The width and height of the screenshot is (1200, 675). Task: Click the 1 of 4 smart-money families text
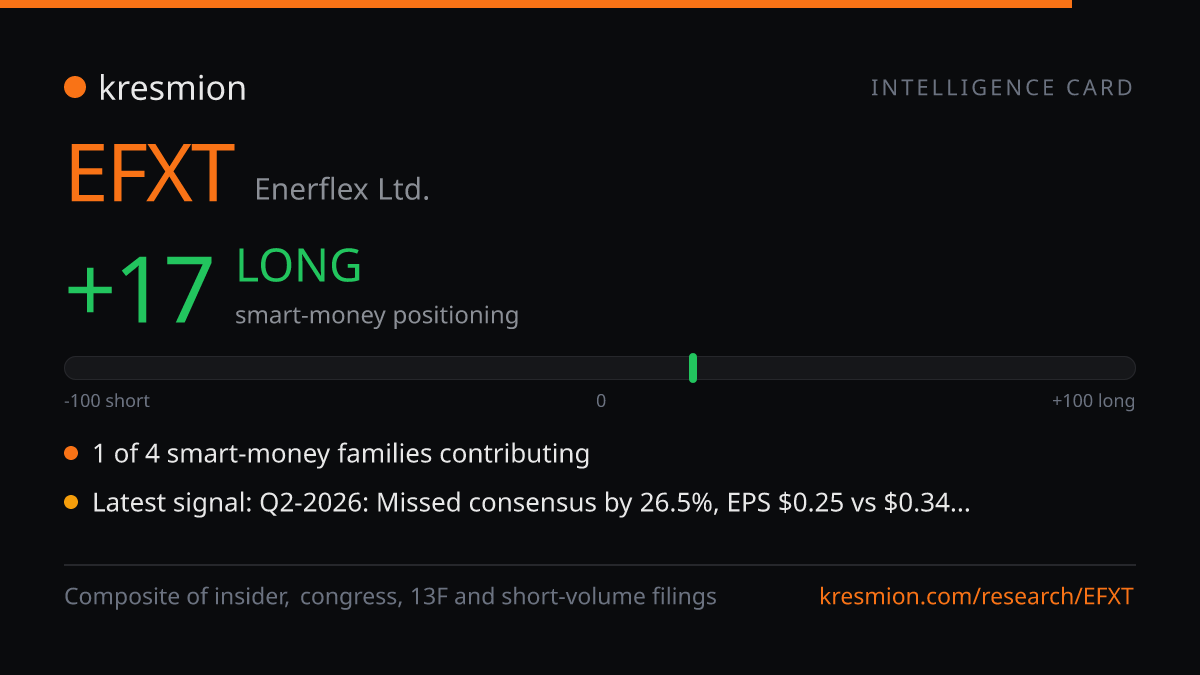[x=341, y=454]
